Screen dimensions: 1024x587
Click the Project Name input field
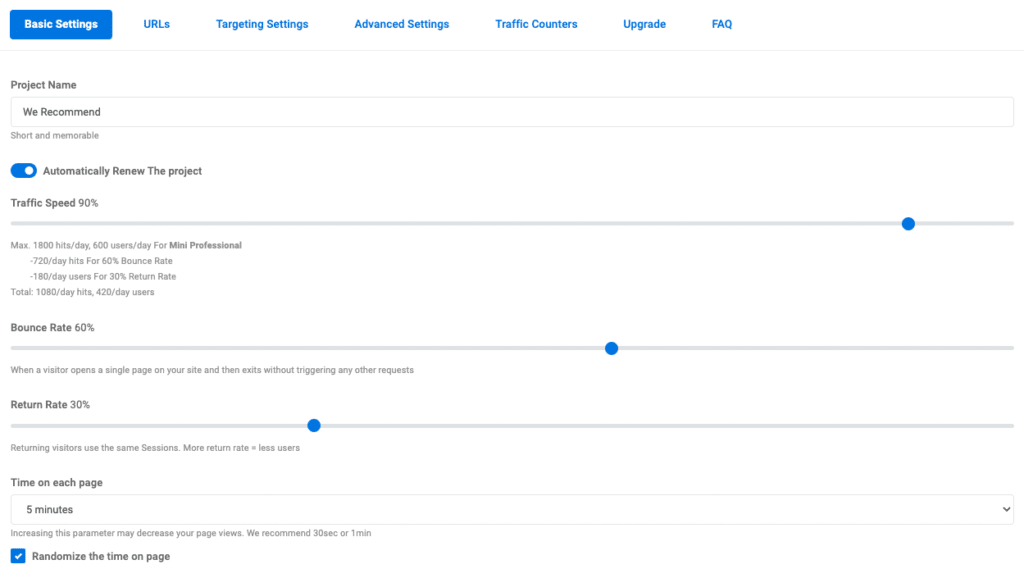512,112
